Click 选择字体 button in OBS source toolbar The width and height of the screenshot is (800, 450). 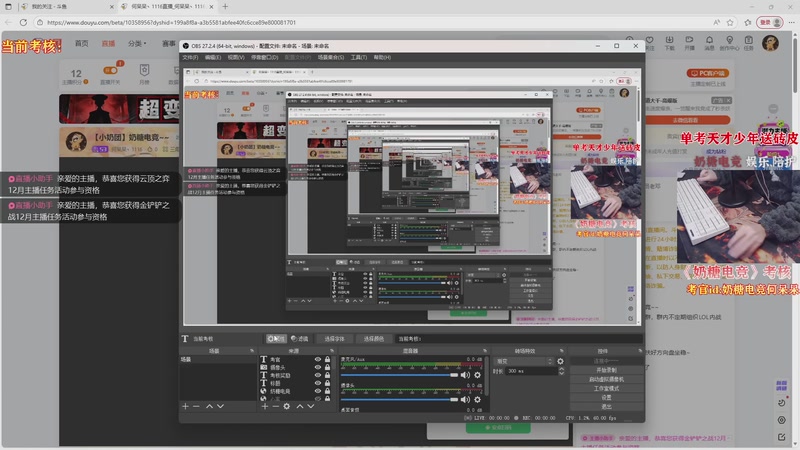coord(334,339)
